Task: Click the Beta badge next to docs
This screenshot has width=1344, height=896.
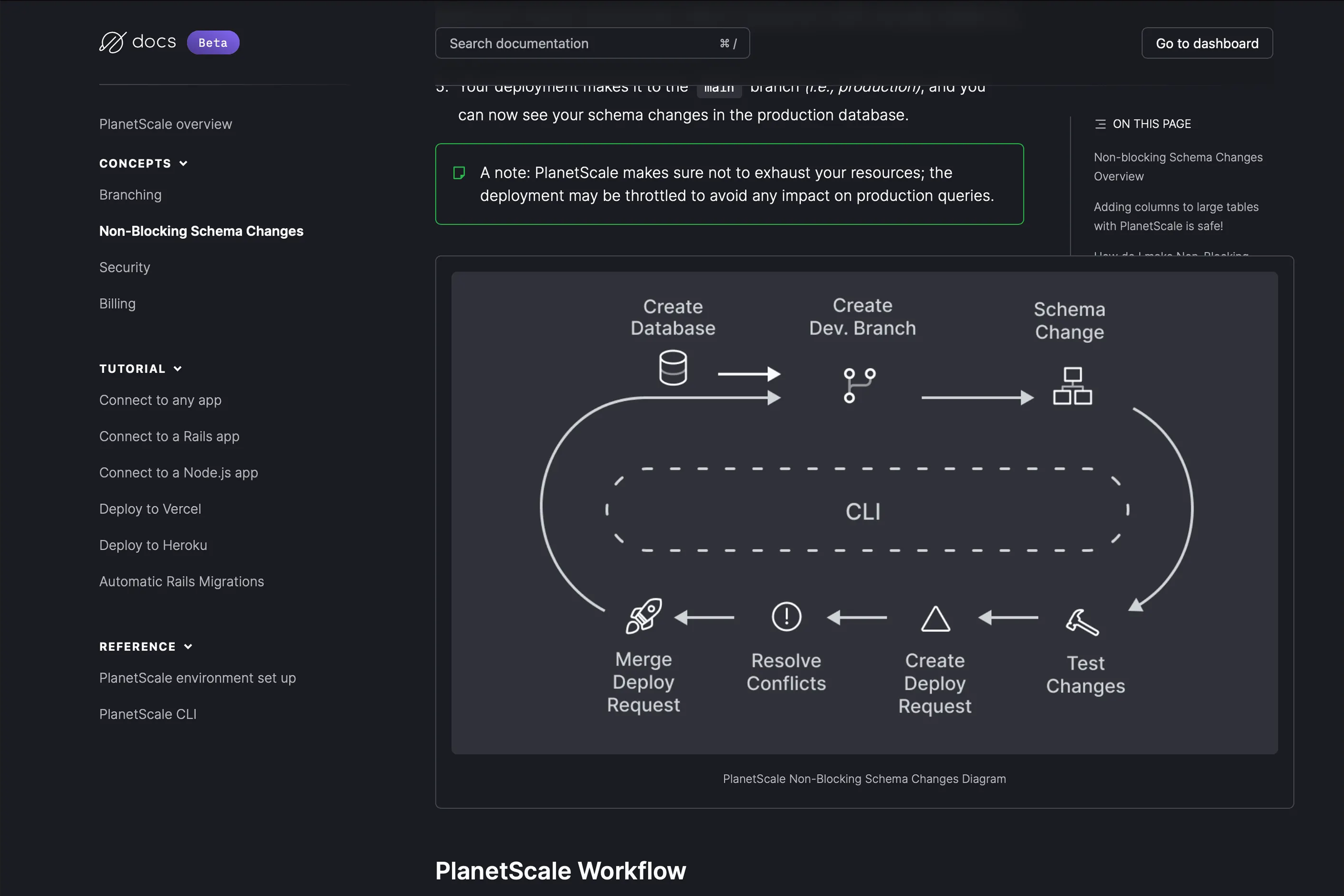Action: [213, 43]
